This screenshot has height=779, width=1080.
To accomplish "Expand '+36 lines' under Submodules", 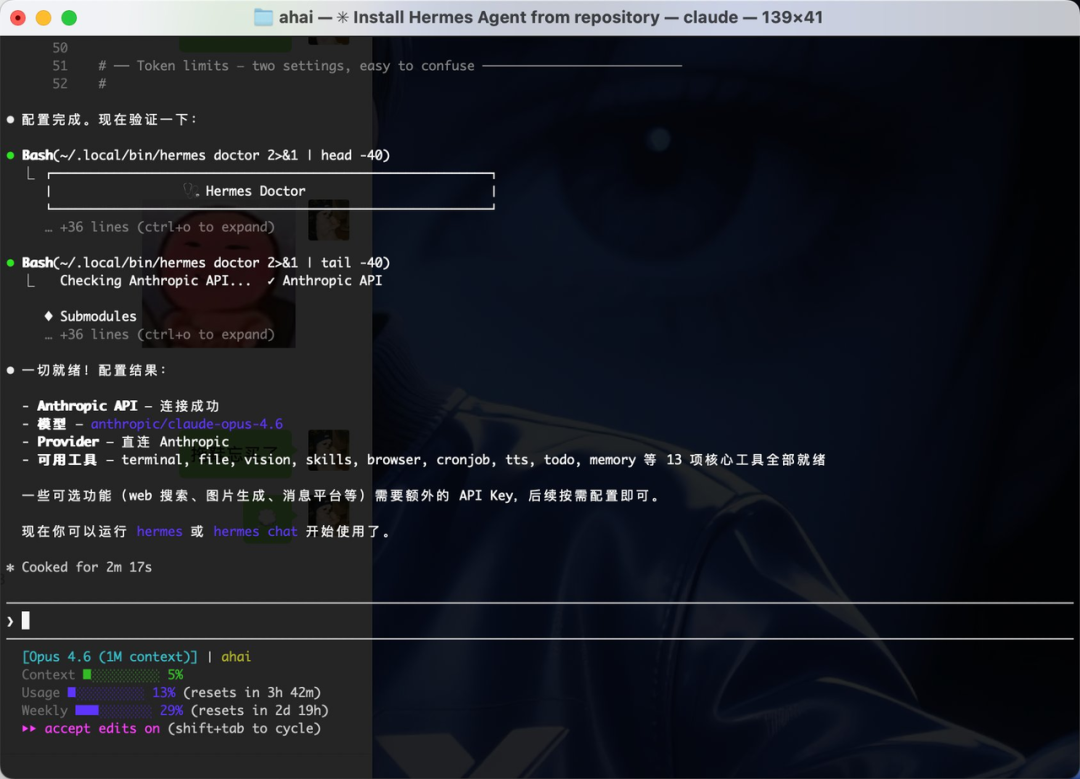I will 160,335.
